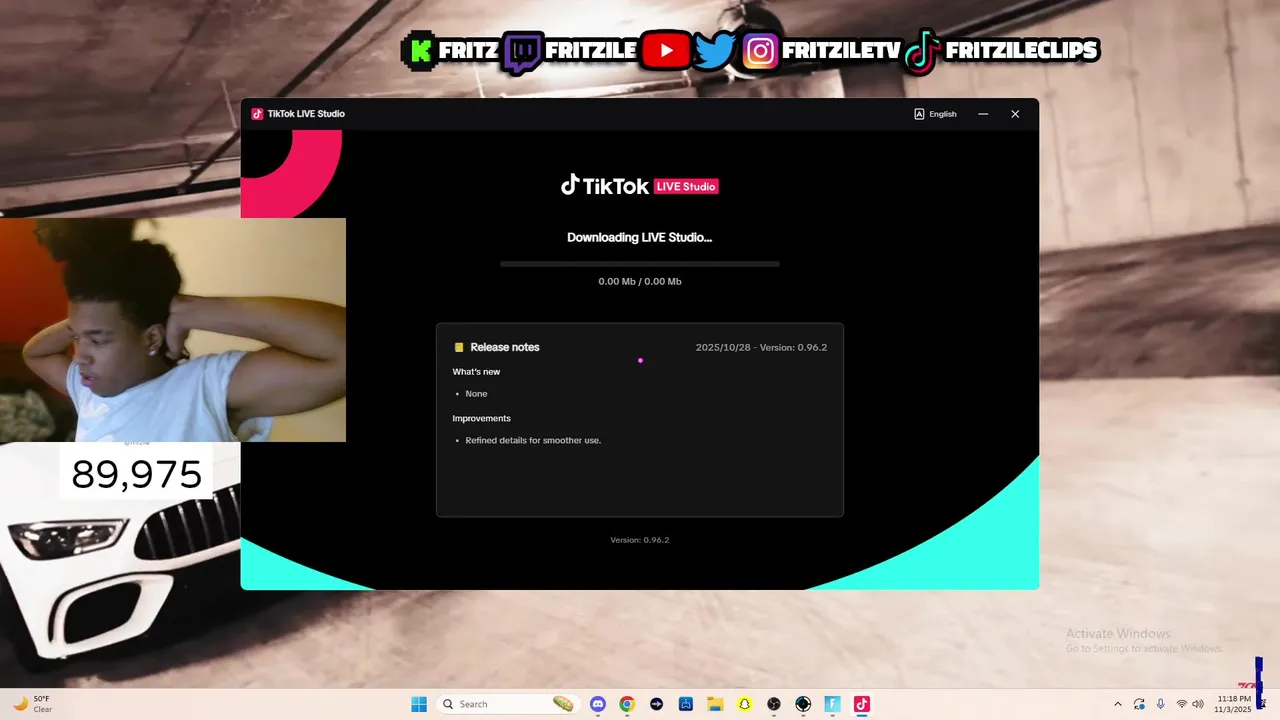This screenshot has height=720, width=1280.
Task: Open the Wi-Fi network tray icon
Action: click(x=1181, y=704)
